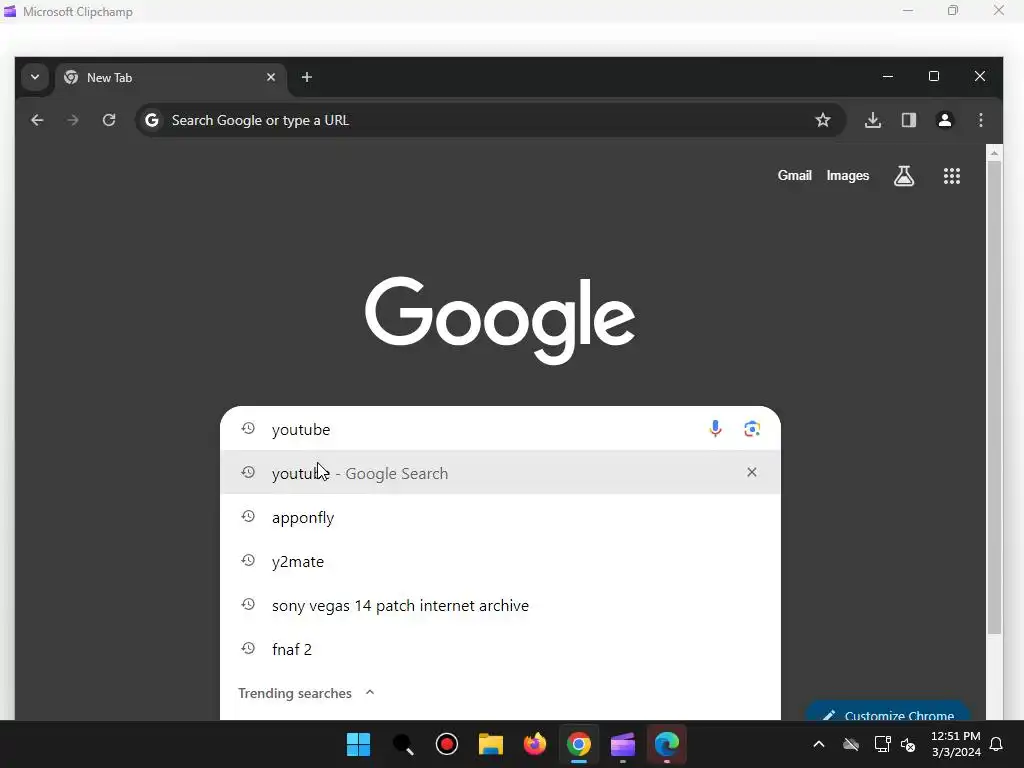Image resolution: width=1024 pixels, height=768 pixels.
Task: Open Clipchamp from taskbar
Action: point(622,744)
